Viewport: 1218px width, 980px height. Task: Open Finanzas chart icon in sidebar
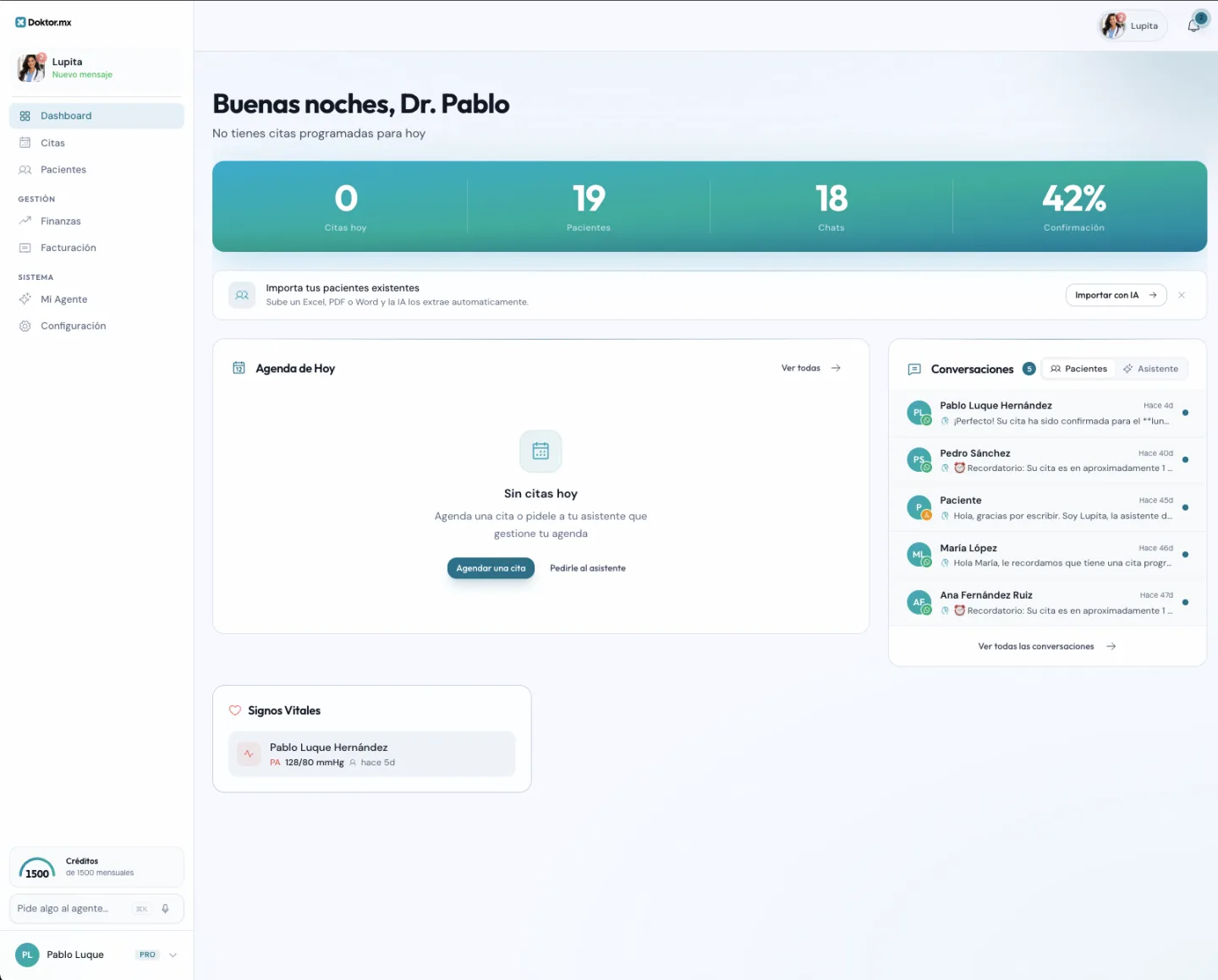click(x=25, y=221)
